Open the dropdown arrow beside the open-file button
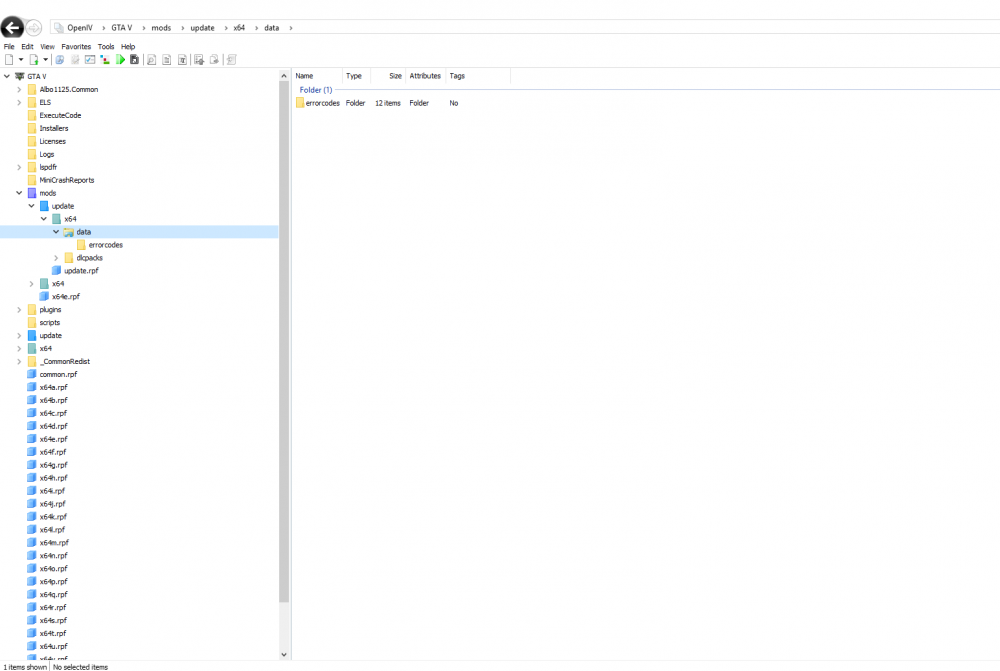The width and height of the screenshot is (1000, 671). click(x=45, y=60)
